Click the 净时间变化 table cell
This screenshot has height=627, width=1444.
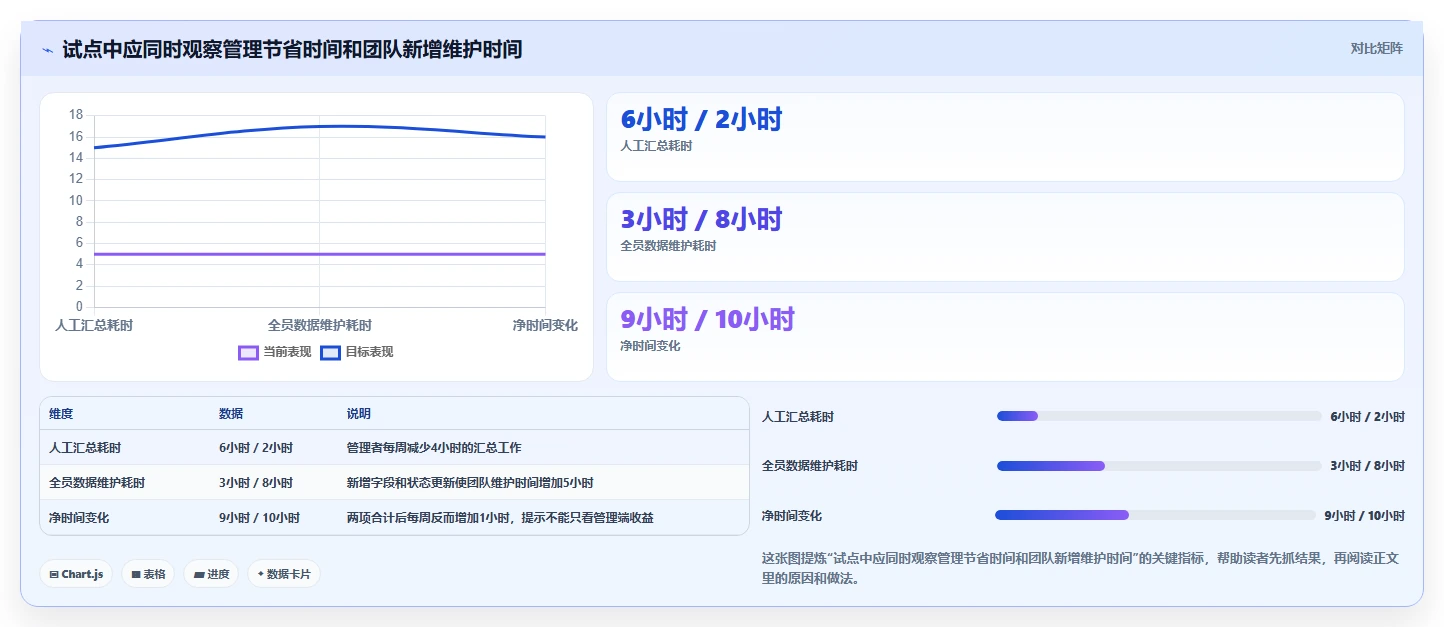(79, 518)
